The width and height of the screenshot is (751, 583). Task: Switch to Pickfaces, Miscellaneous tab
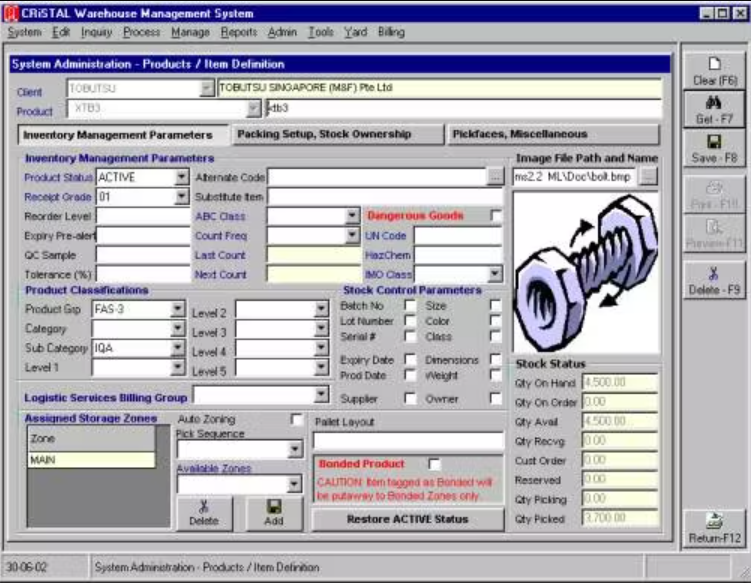553,134
